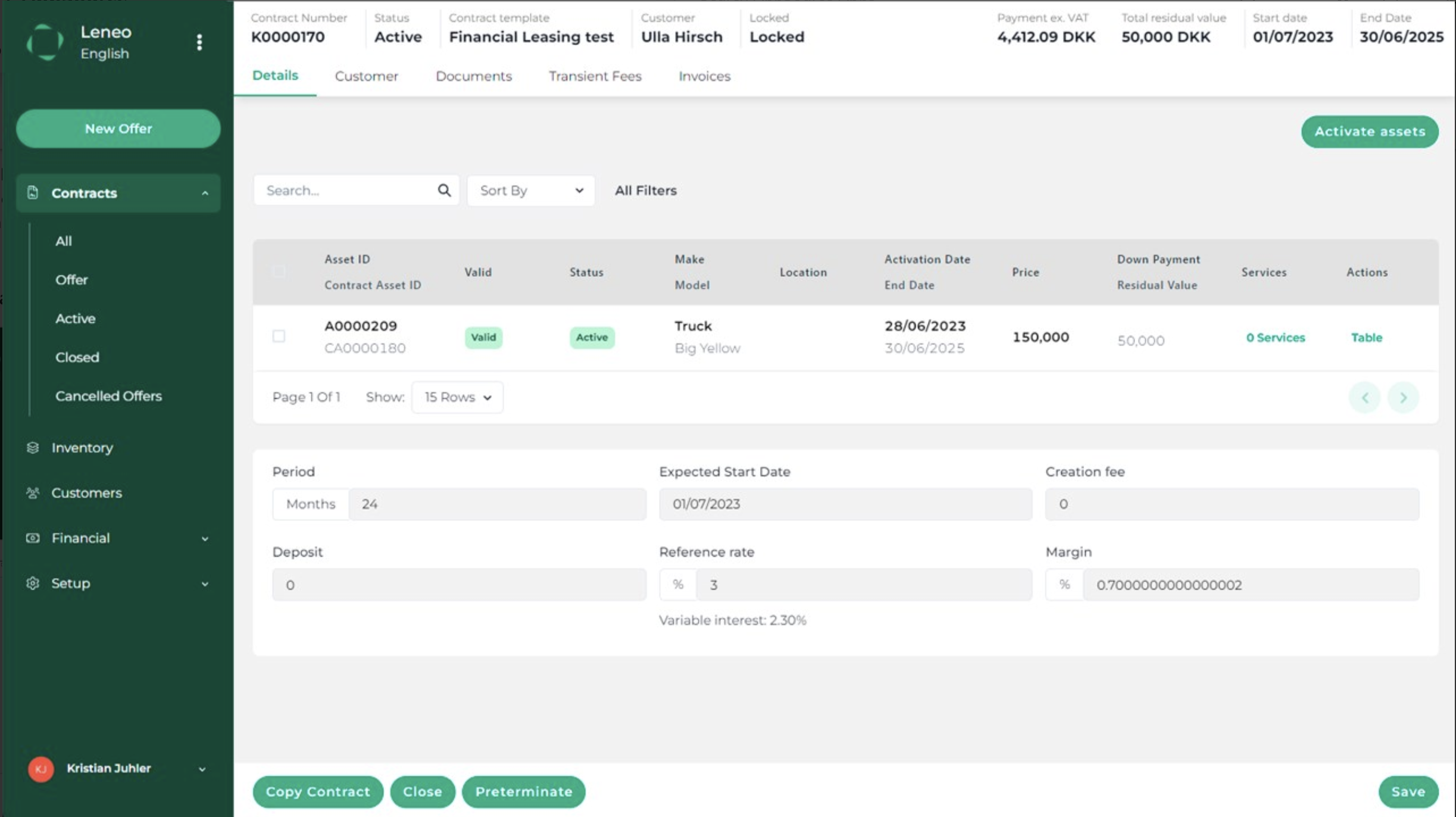Open Cancelled Offers in sidebar
Image resolution: width=1456 pixels, height=817 pixels.
[108, 396]
